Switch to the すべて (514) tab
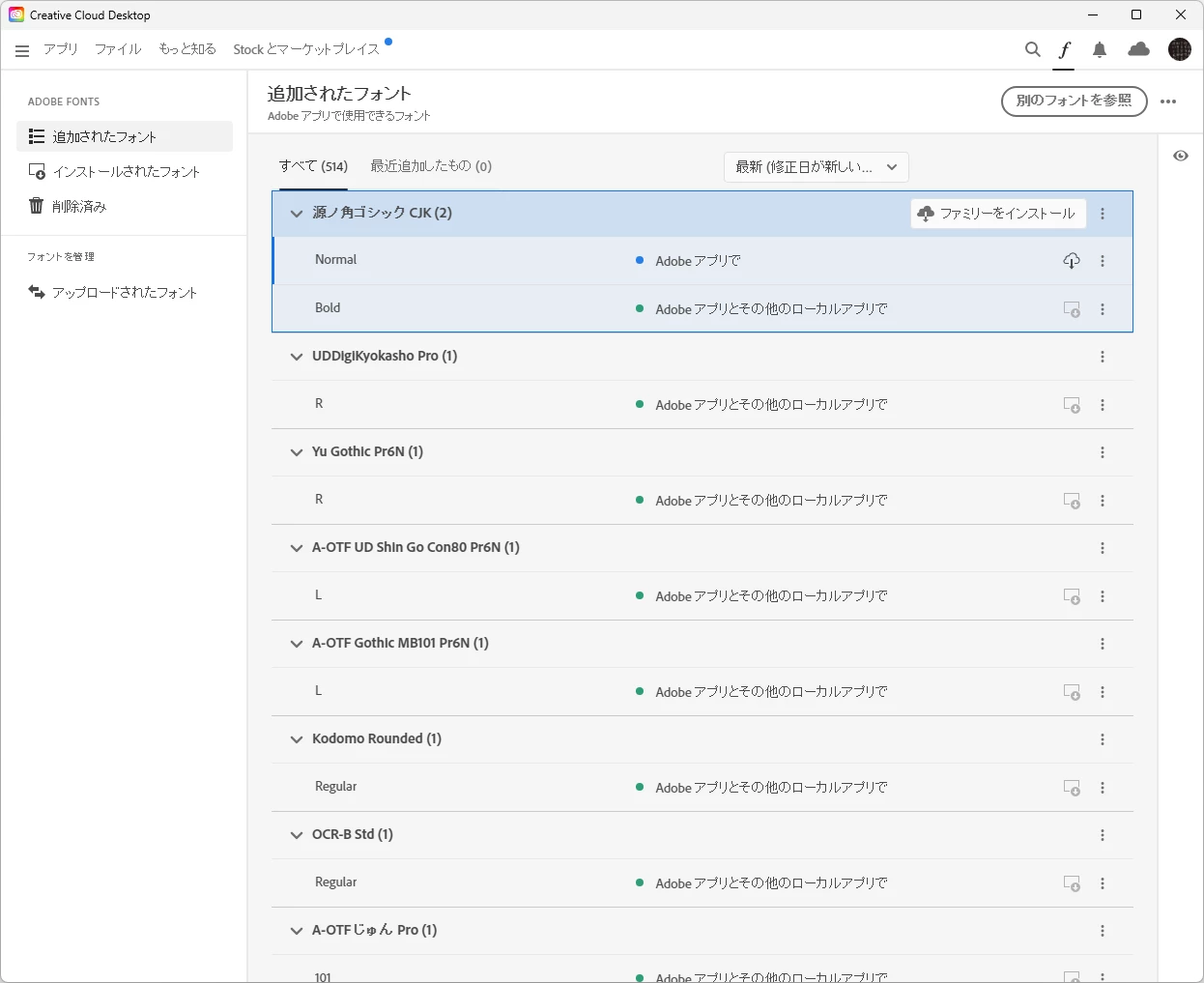 pyautogui.click(x=313, y=166)
